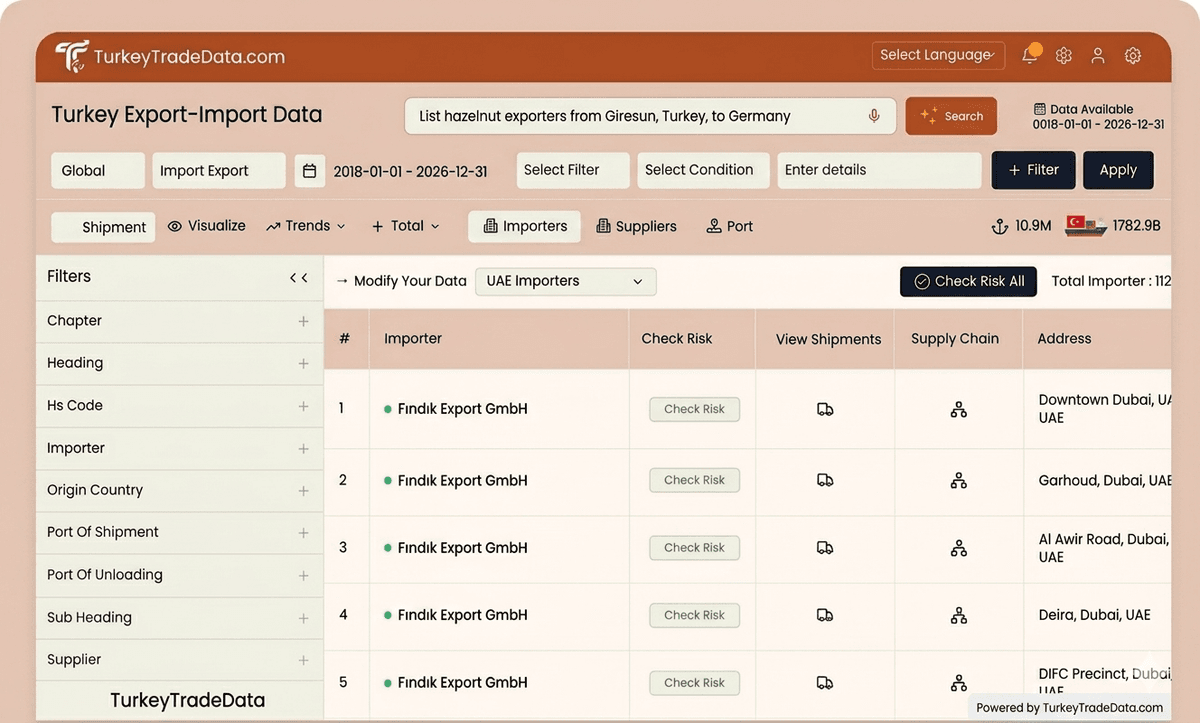Screen dimensions: 1200x723
Task: View shipments truck icon for row 5
Action: point(825,683)
